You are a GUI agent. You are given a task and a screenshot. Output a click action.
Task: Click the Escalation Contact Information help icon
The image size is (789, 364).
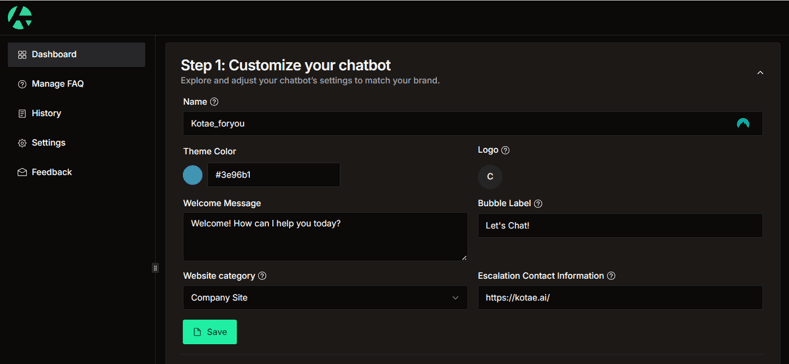(611, 276)
